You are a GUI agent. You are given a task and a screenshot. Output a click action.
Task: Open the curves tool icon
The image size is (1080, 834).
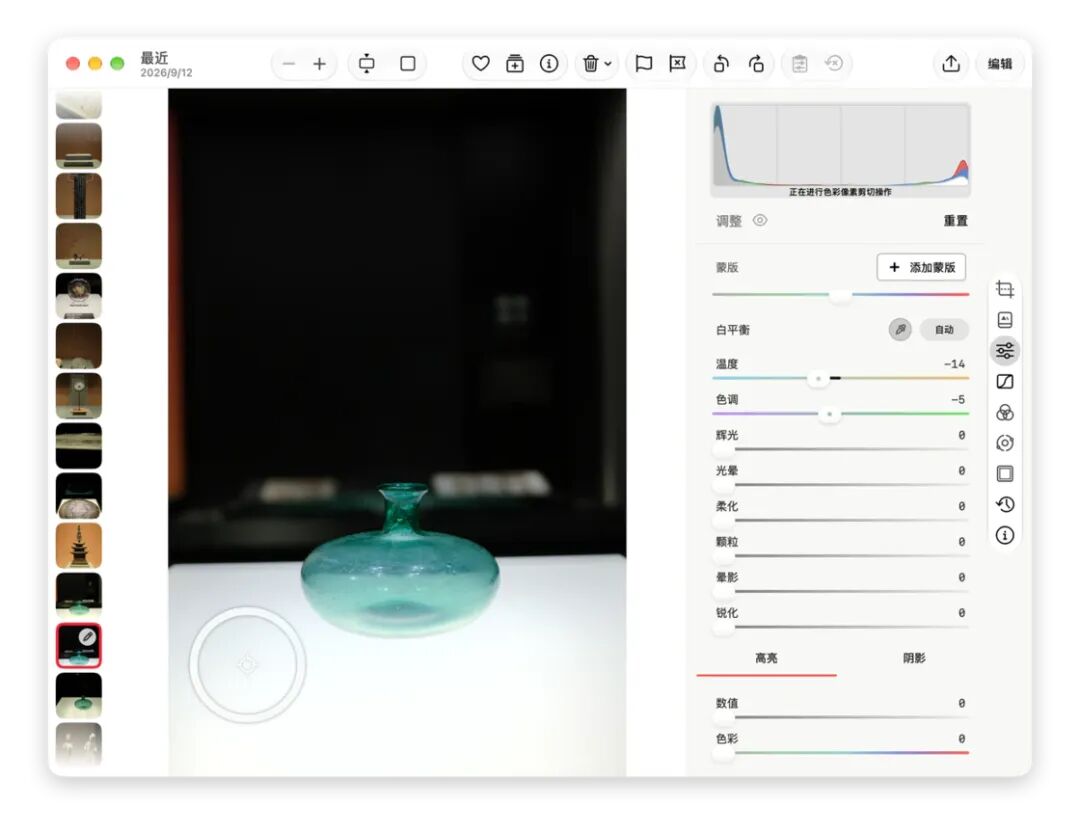tap(1005, 382)
